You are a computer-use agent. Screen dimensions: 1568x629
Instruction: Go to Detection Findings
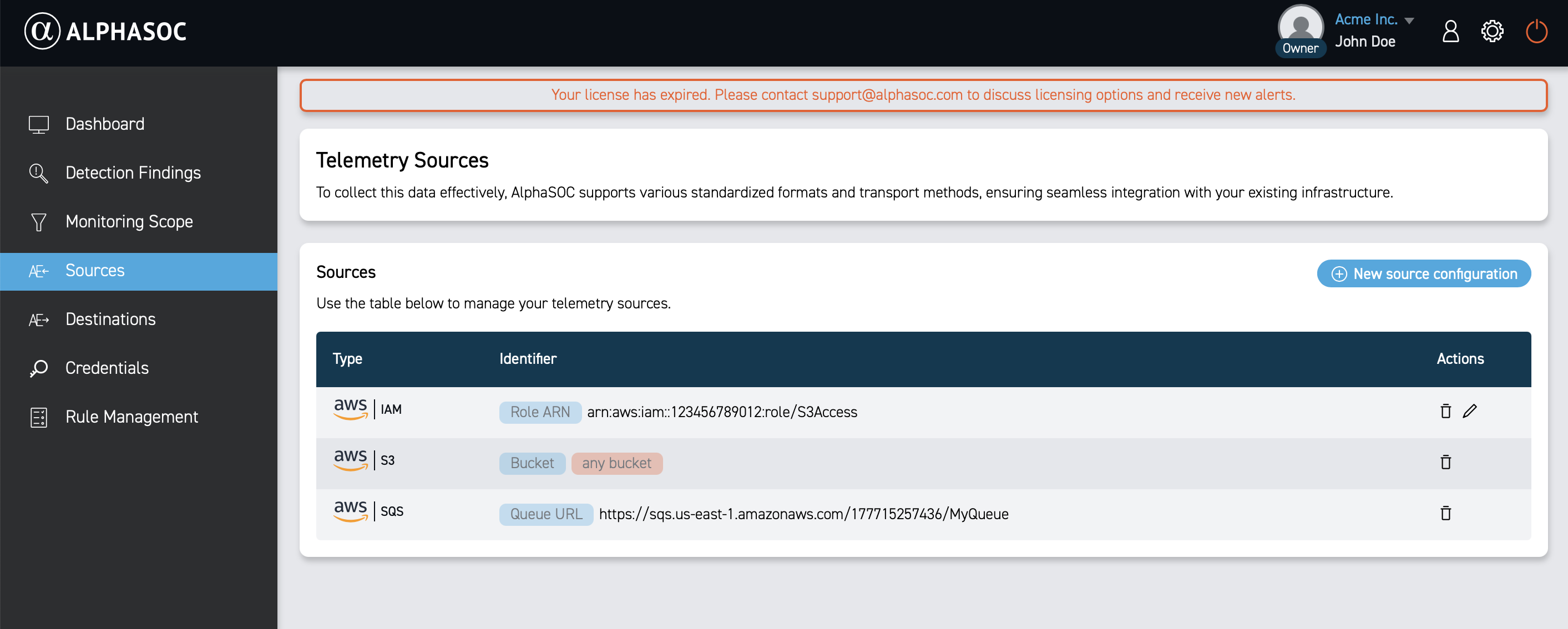[x=133, y=173]
